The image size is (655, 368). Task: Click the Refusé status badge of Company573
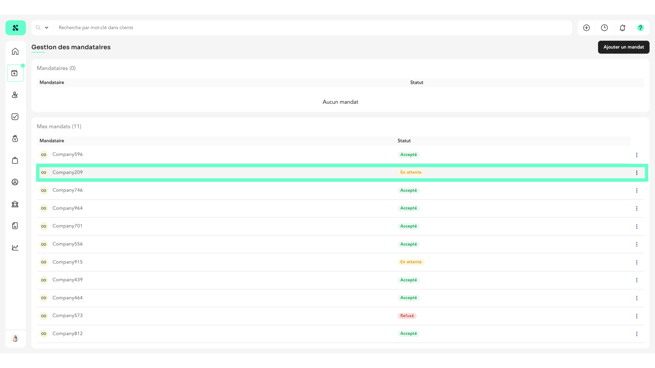tap(406, 316)
